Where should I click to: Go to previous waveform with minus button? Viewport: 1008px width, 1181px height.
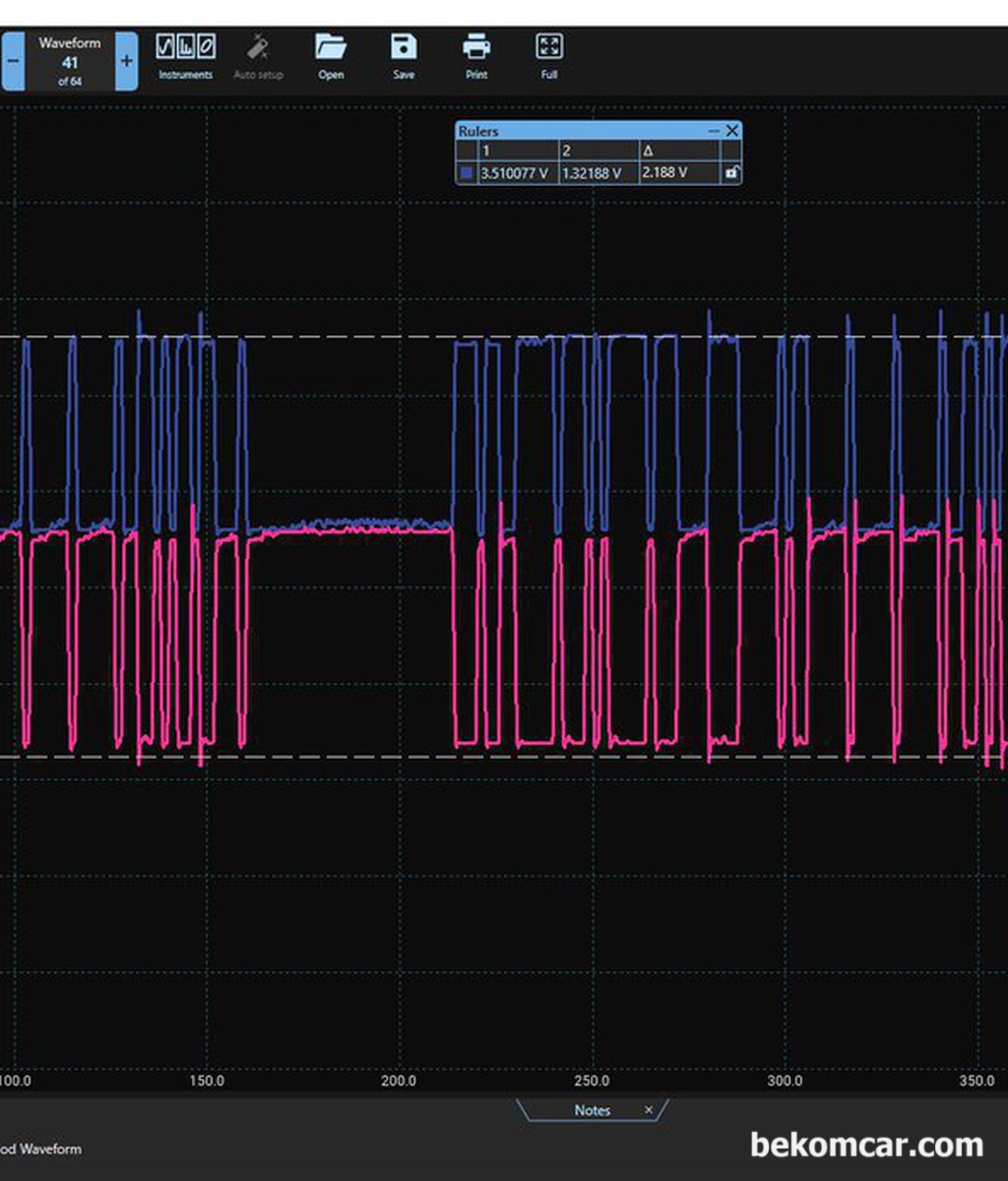click(13, 61)
